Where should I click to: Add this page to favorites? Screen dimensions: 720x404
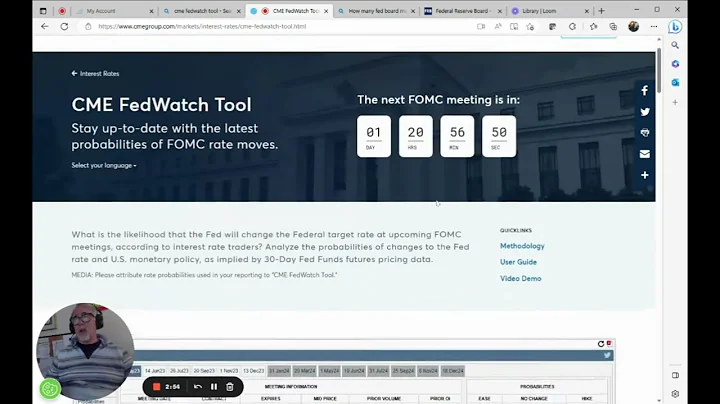point(530,27)
